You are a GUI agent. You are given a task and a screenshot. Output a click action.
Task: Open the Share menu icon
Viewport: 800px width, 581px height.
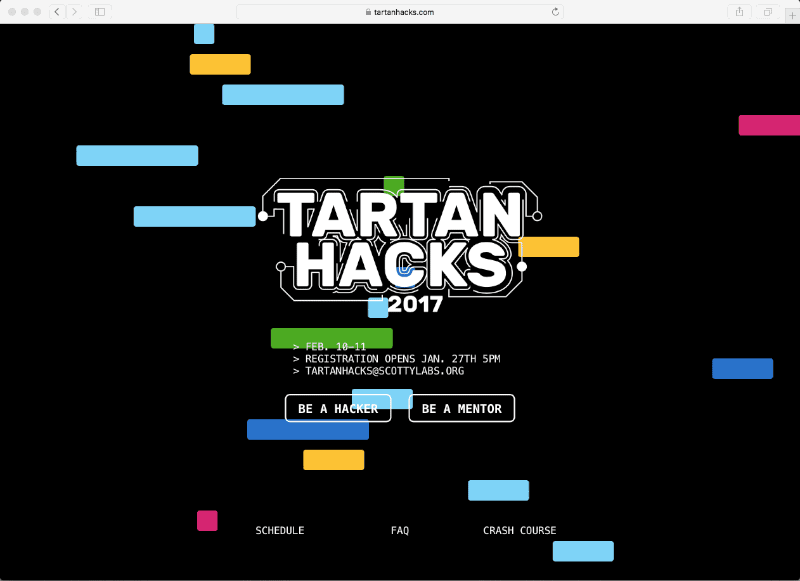[739, 12]
